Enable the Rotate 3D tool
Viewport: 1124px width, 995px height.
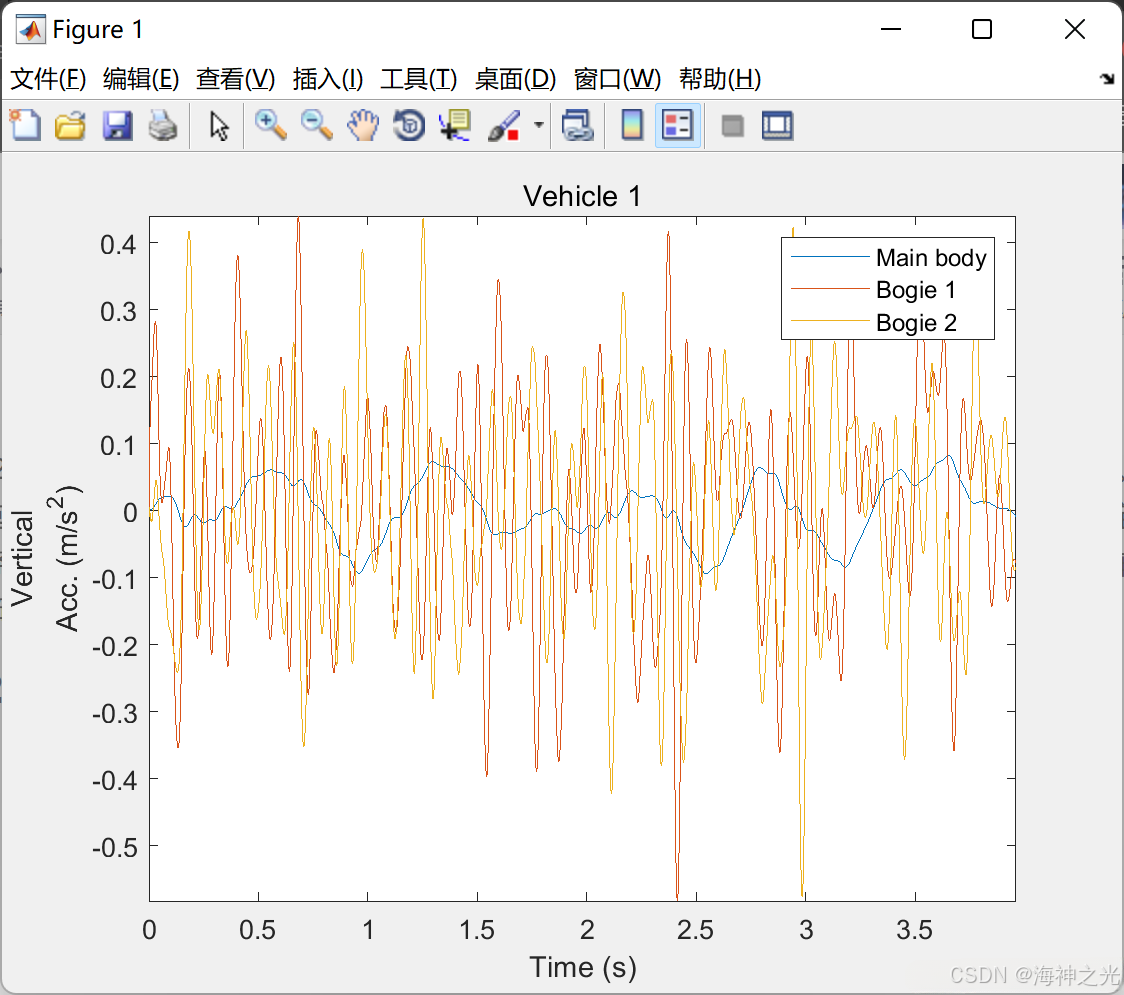(x=409, y=125)
